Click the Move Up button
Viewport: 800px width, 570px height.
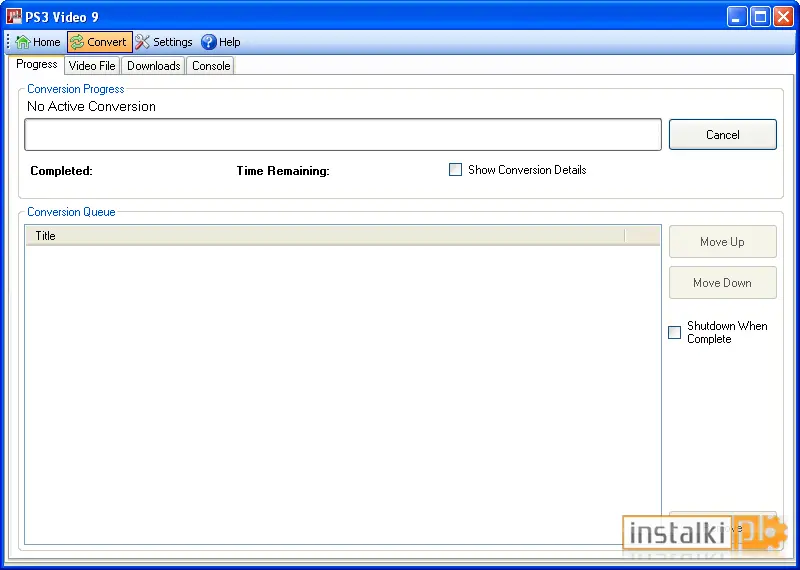click(723, 242)
